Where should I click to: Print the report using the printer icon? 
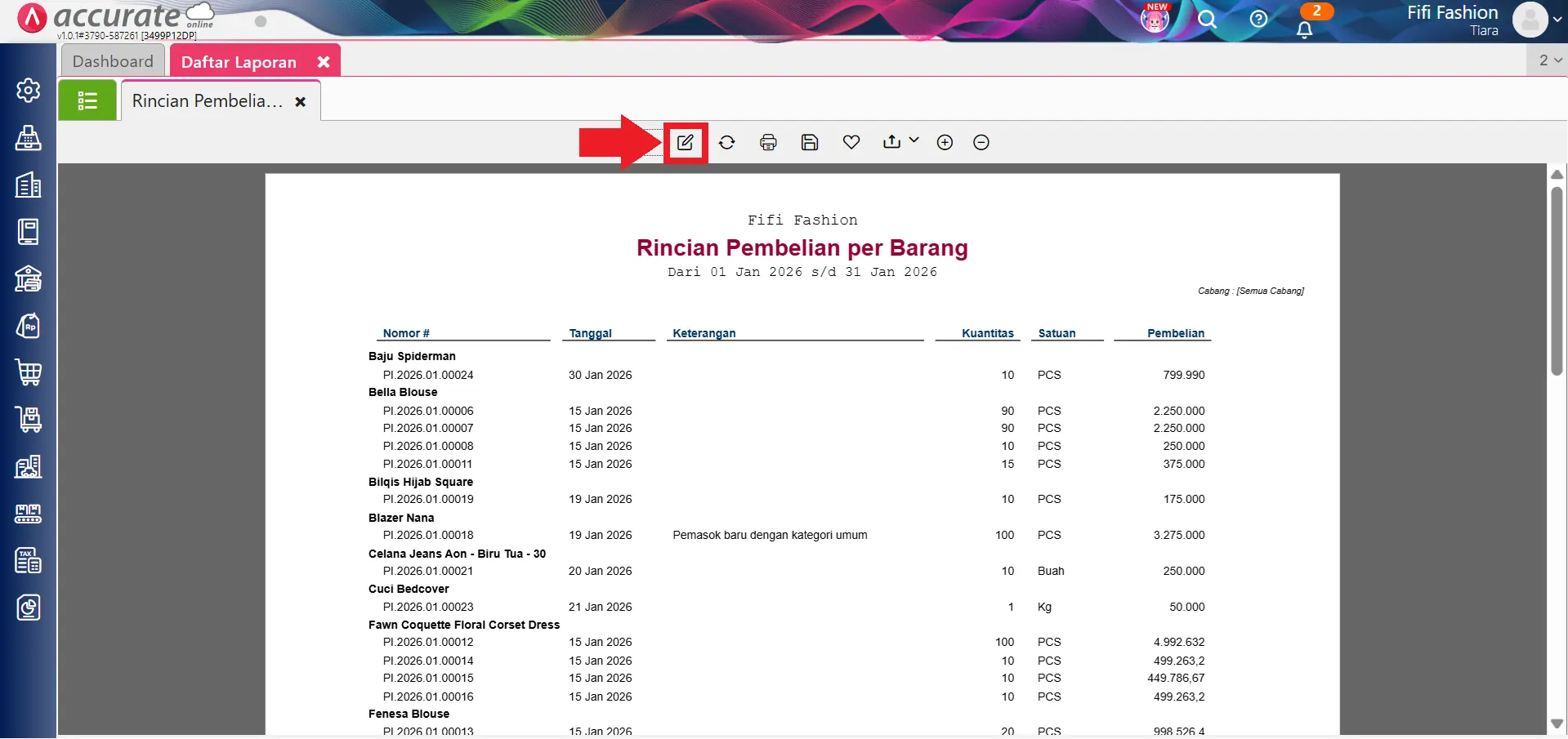(768, 142)
